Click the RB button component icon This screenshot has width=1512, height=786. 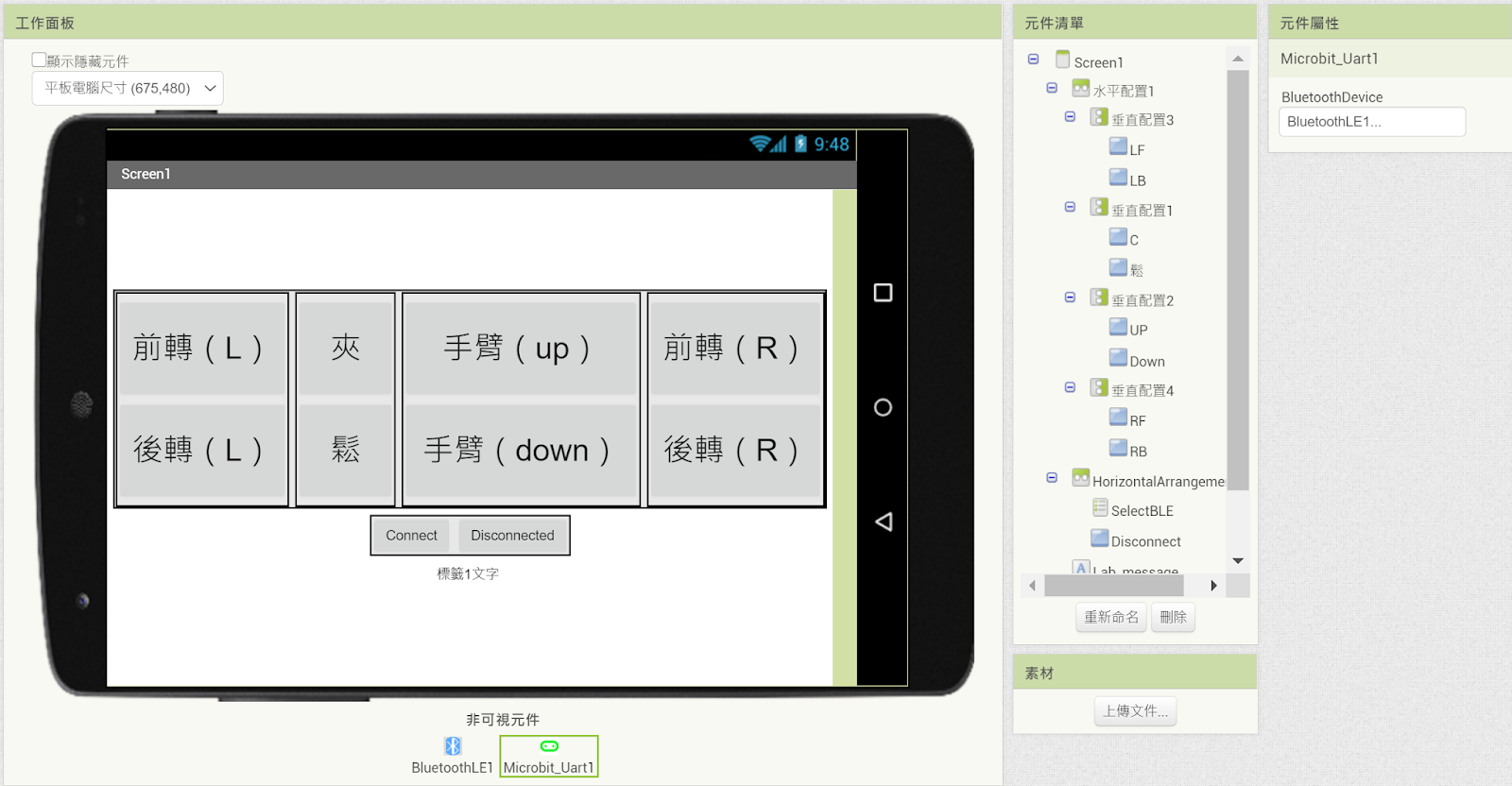(x=1118, y=448)
